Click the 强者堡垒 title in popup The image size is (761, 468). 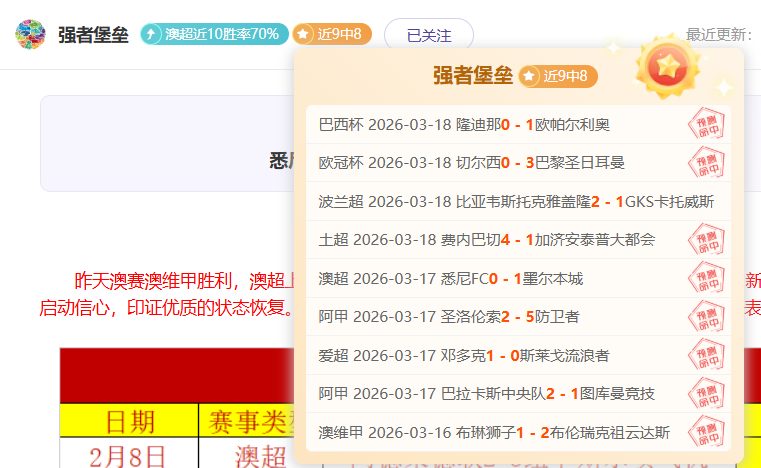point(472,76)
